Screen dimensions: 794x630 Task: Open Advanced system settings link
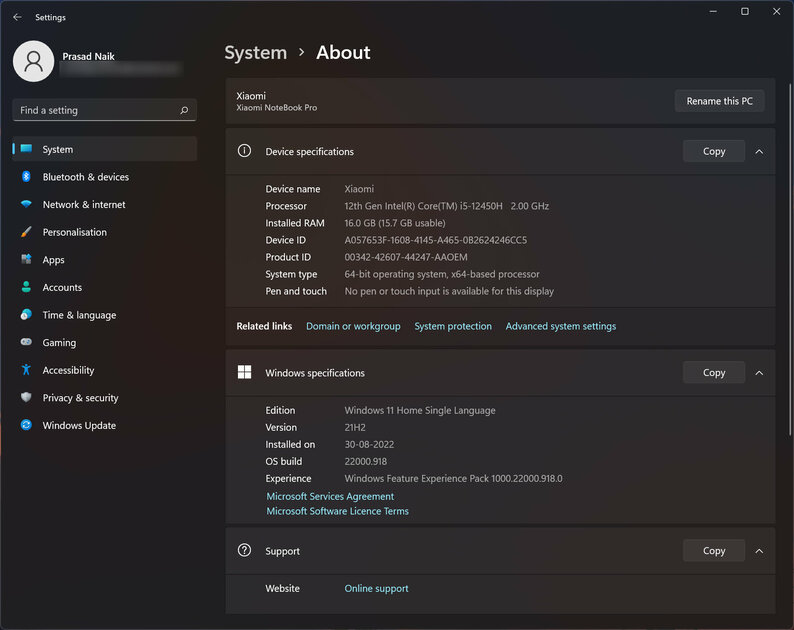click(x=561, y=326)
